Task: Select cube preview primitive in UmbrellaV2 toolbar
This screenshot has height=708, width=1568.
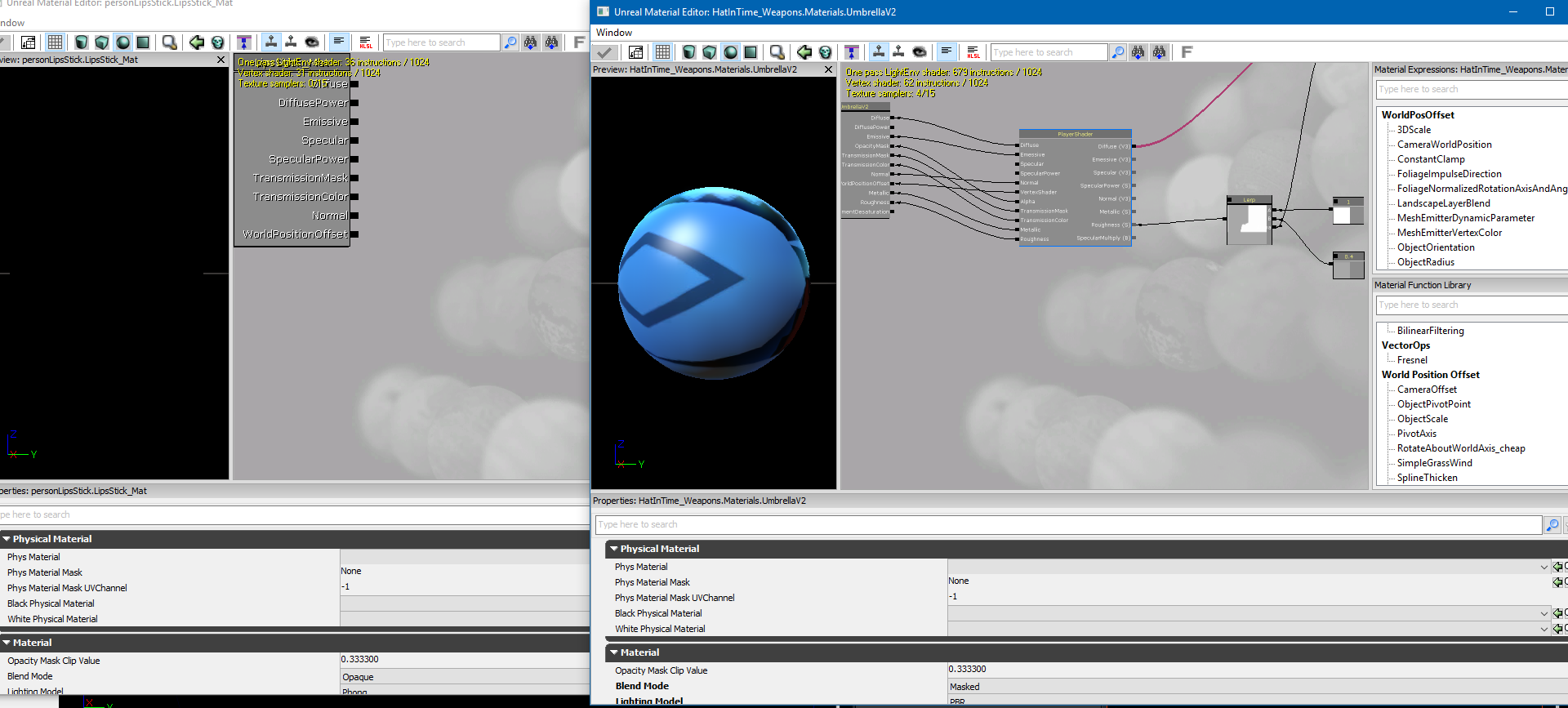Action: coord(710,52)
